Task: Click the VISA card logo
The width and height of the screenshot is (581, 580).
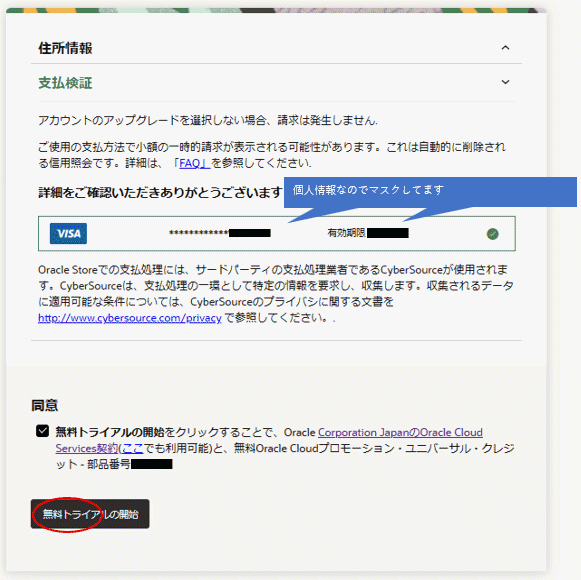Action: [69, 233]
